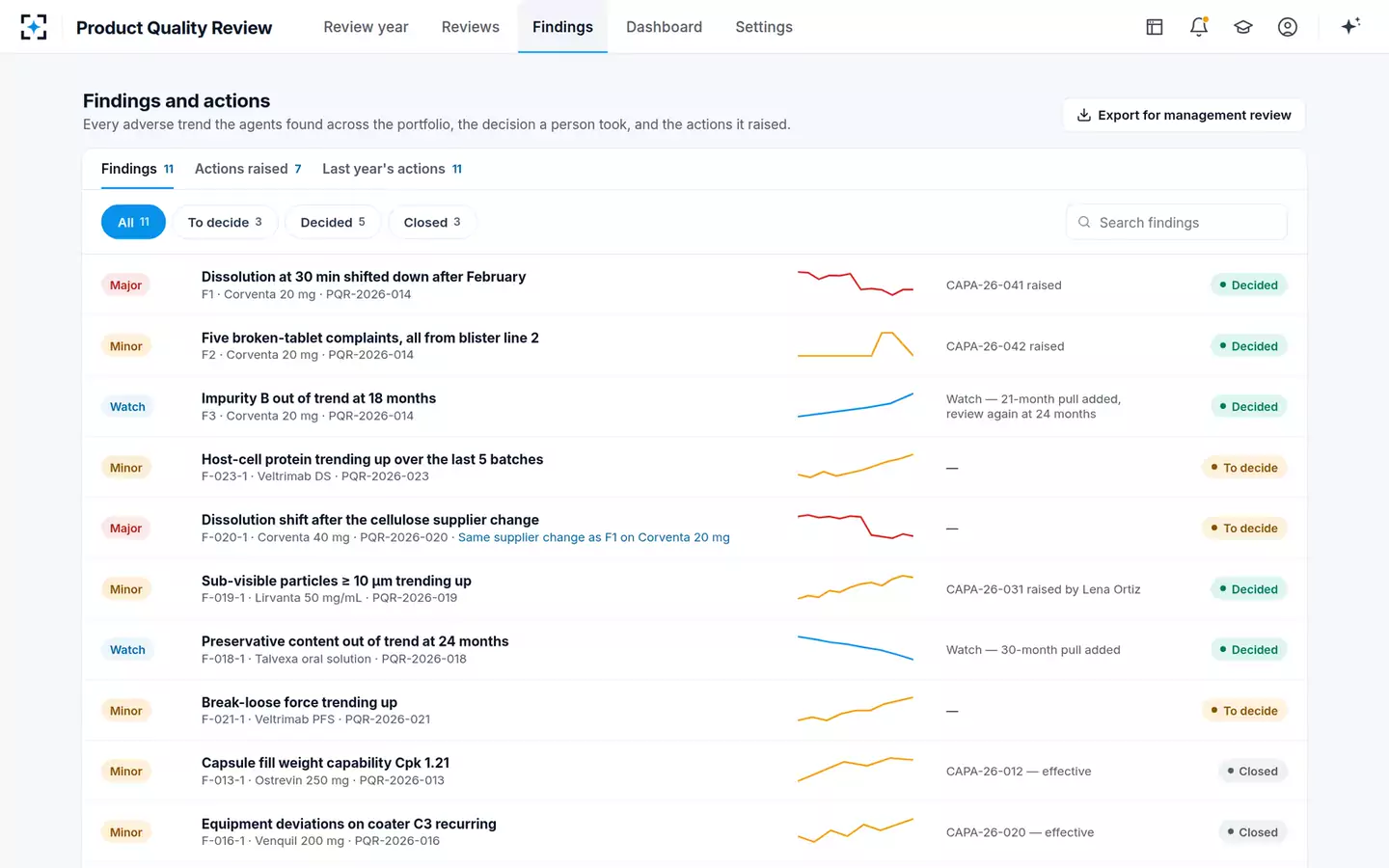Open the layout panel icon in the header
Viewport: 1389px width, 868px height.
[x=1155, y=27]
